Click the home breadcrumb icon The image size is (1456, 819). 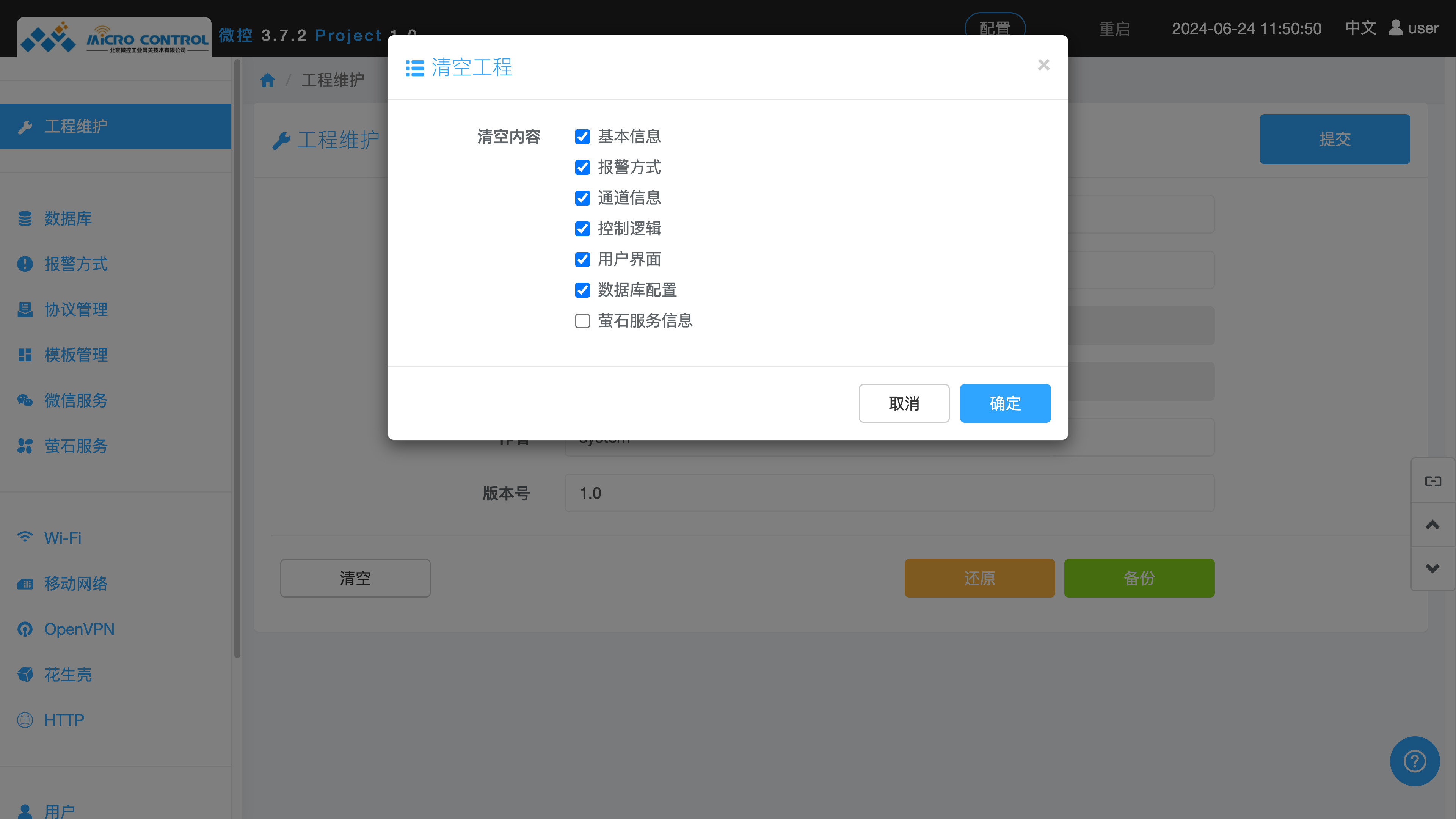[x=267, y=80]
